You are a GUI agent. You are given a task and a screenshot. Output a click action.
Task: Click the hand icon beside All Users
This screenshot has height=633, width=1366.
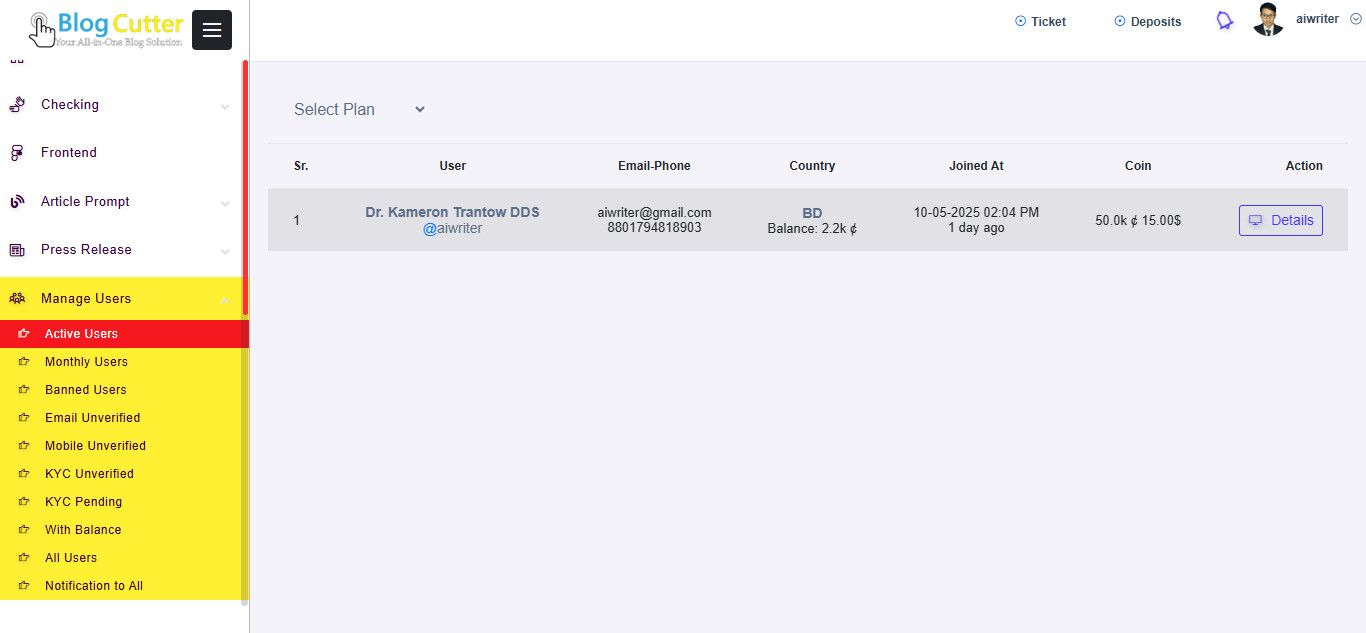click(24, 558)
